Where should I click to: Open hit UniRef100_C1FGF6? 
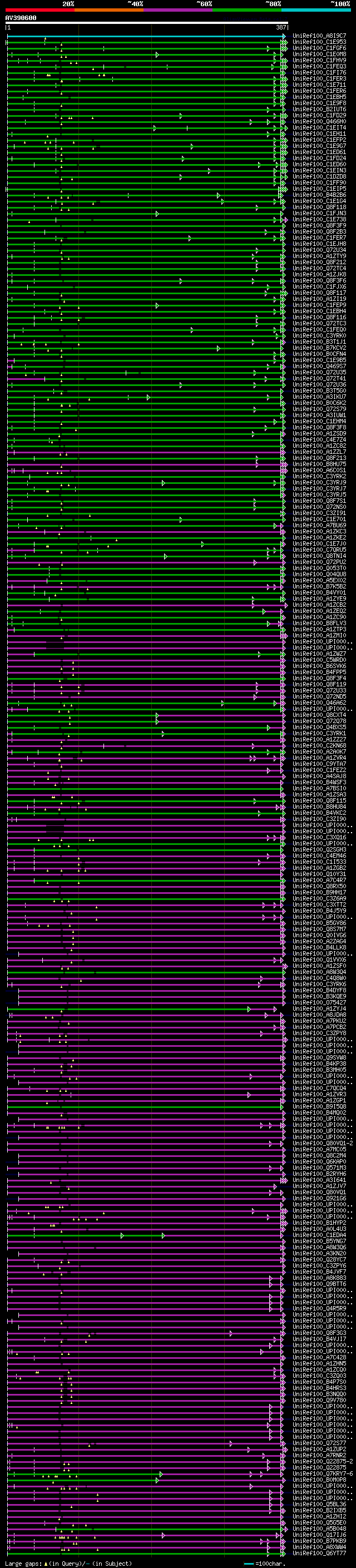319,48
